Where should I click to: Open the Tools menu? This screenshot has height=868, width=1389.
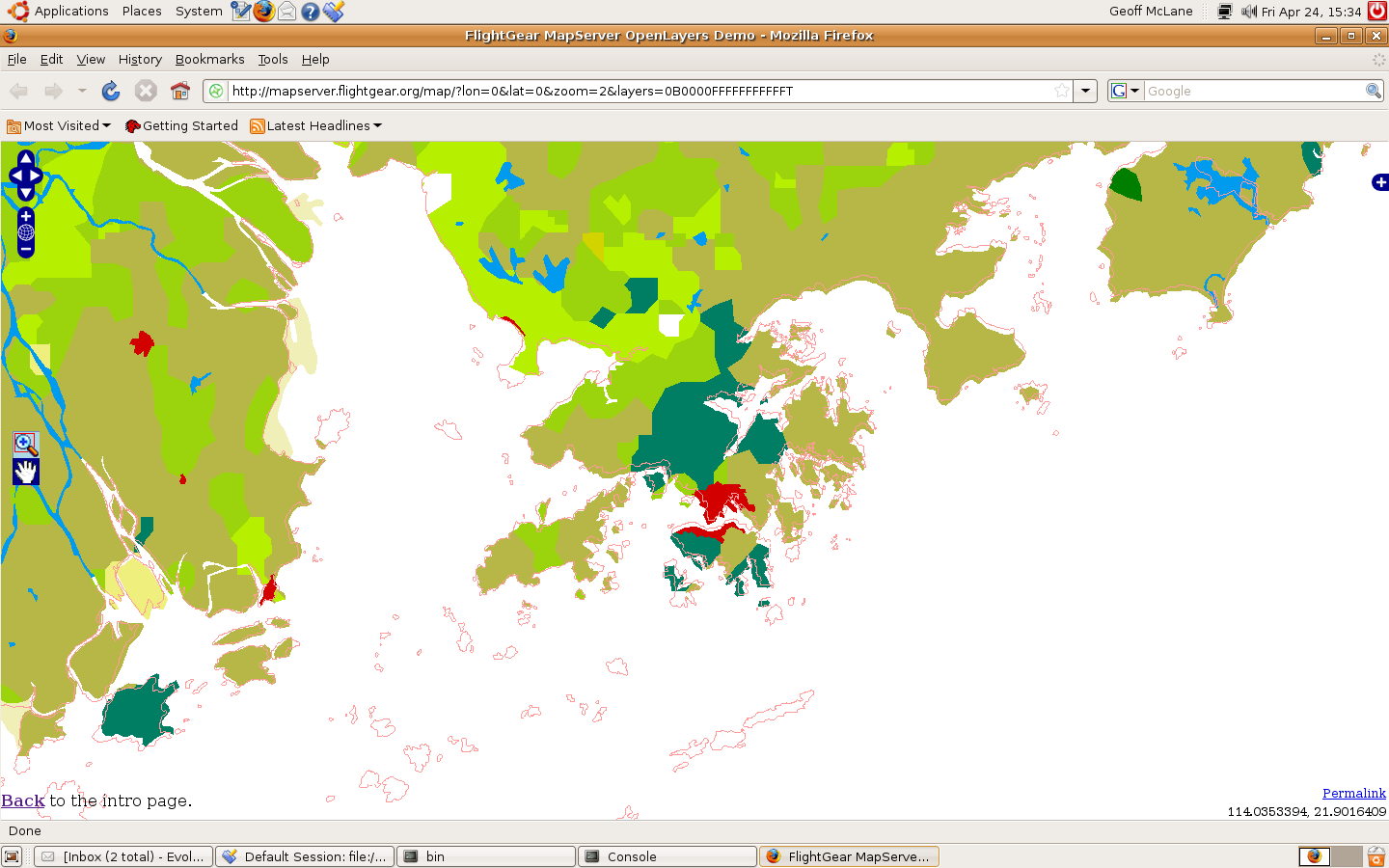coord(272,59)
